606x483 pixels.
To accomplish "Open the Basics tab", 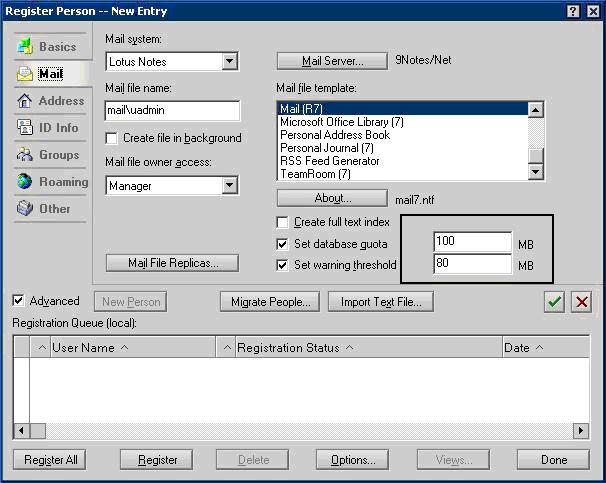I will [x=53, y=46].
